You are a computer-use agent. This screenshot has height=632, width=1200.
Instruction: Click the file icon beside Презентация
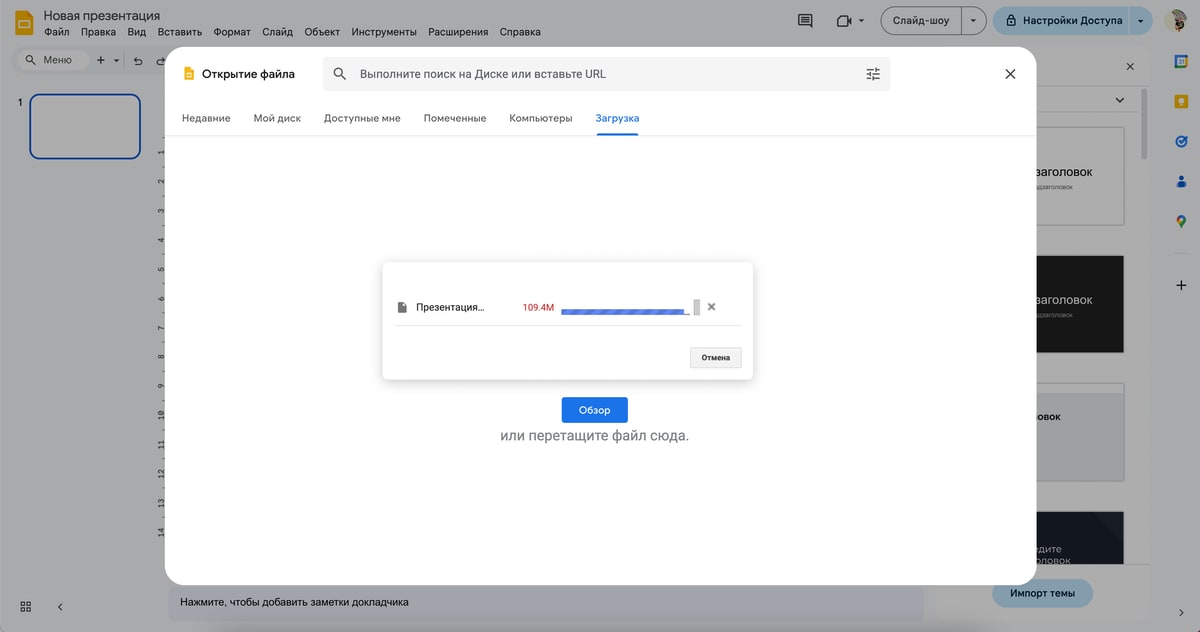click(402, 307)
